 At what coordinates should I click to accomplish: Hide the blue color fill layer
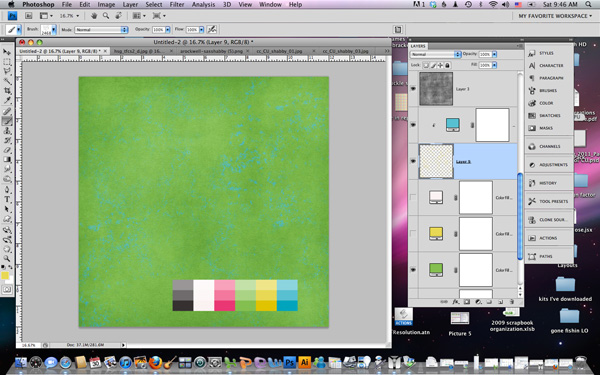[x=413, y=125]
